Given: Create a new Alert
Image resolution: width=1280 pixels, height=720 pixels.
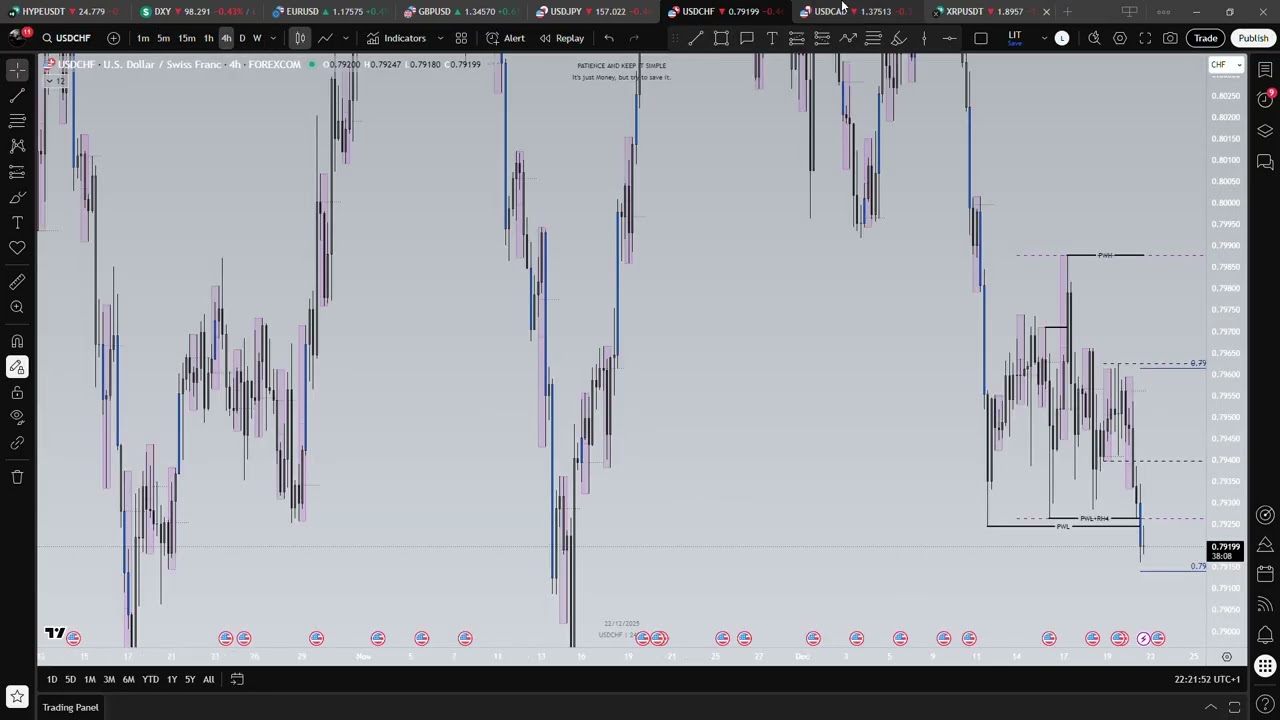Looking at the screenshot, I should tap(505, 38).
